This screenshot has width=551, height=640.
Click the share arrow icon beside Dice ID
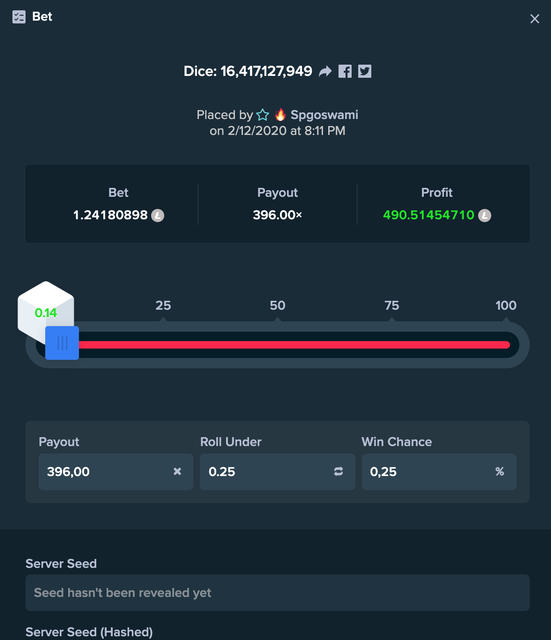[x=325, y=71]
